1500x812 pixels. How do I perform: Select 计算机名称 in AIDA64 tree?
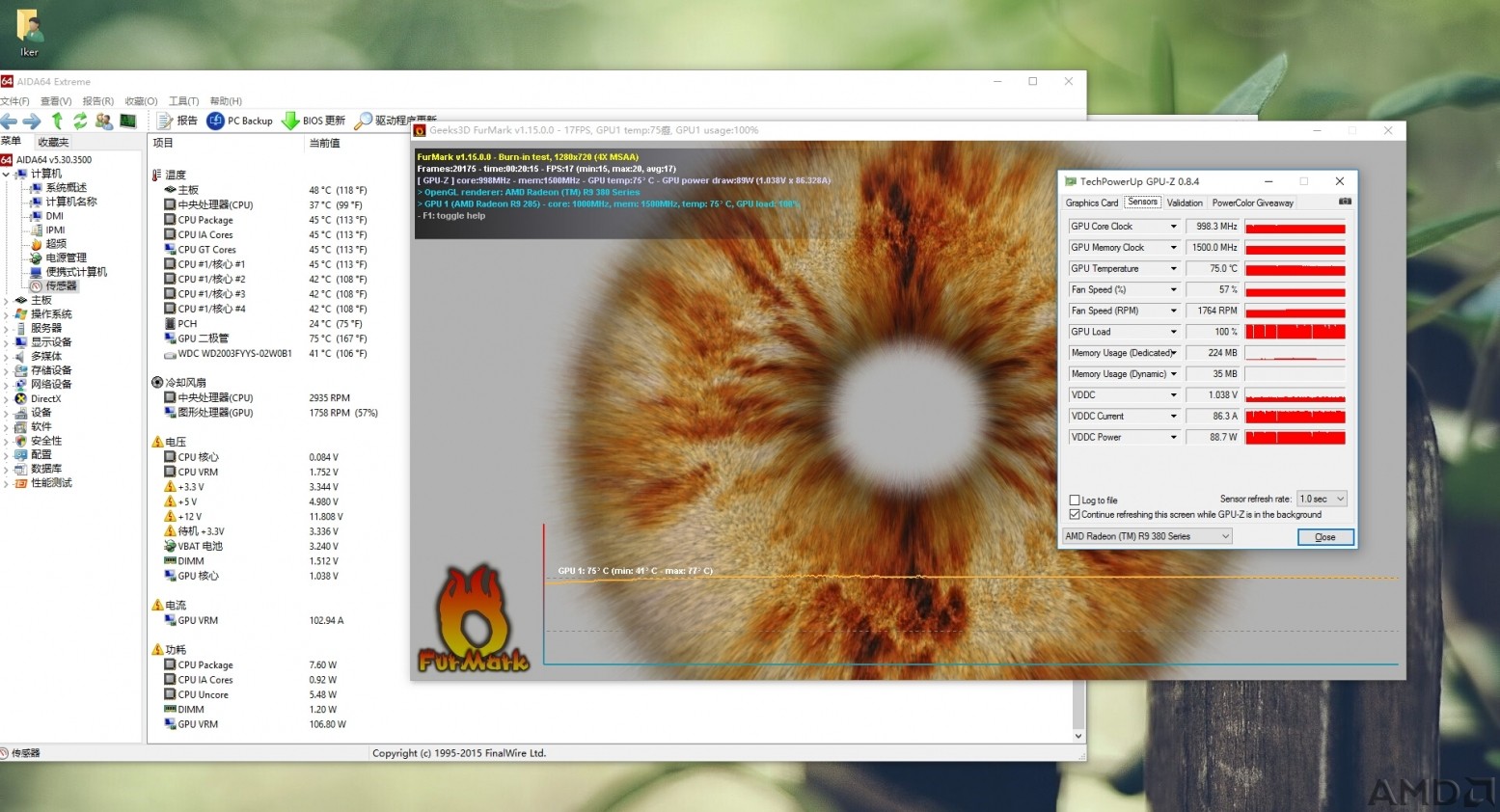[70, 202]
